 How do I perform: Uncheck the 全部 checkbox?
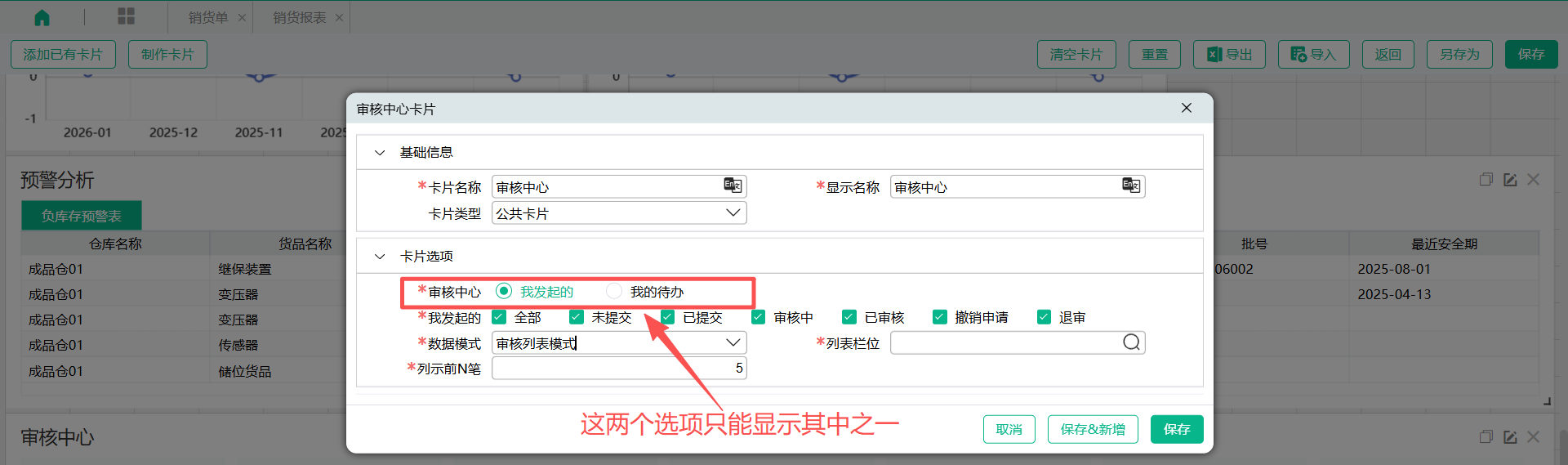tap(499, 317)
